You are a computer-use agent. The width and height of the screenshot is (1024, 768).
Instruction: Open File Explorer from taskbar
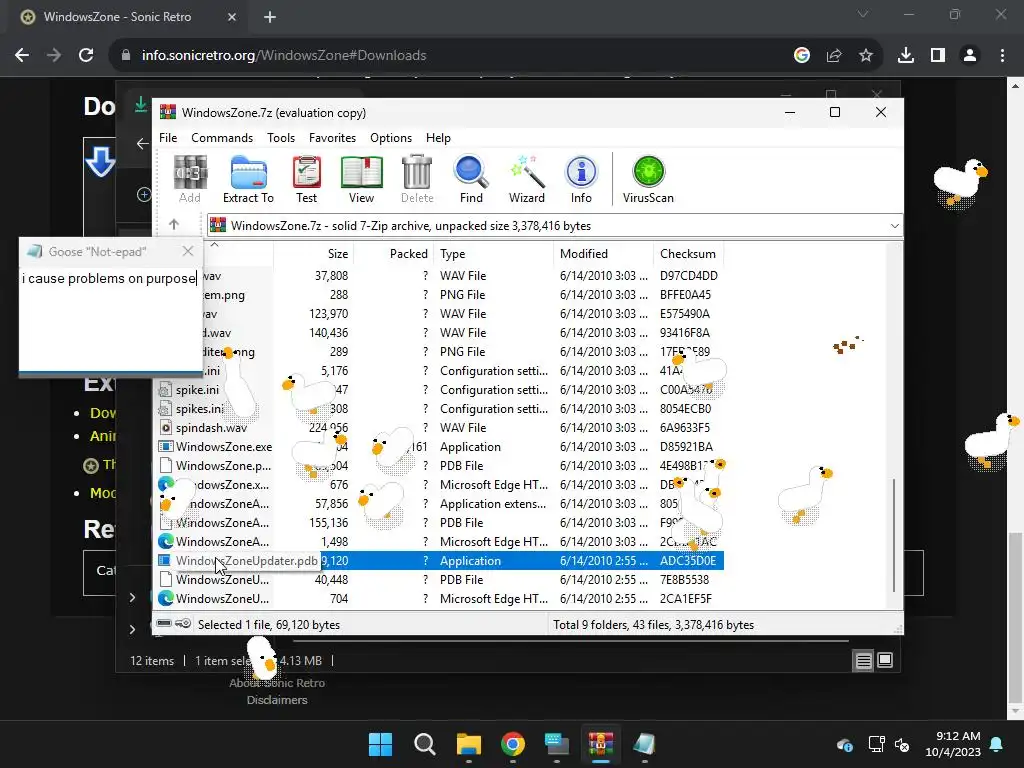[x=468, y=744]
